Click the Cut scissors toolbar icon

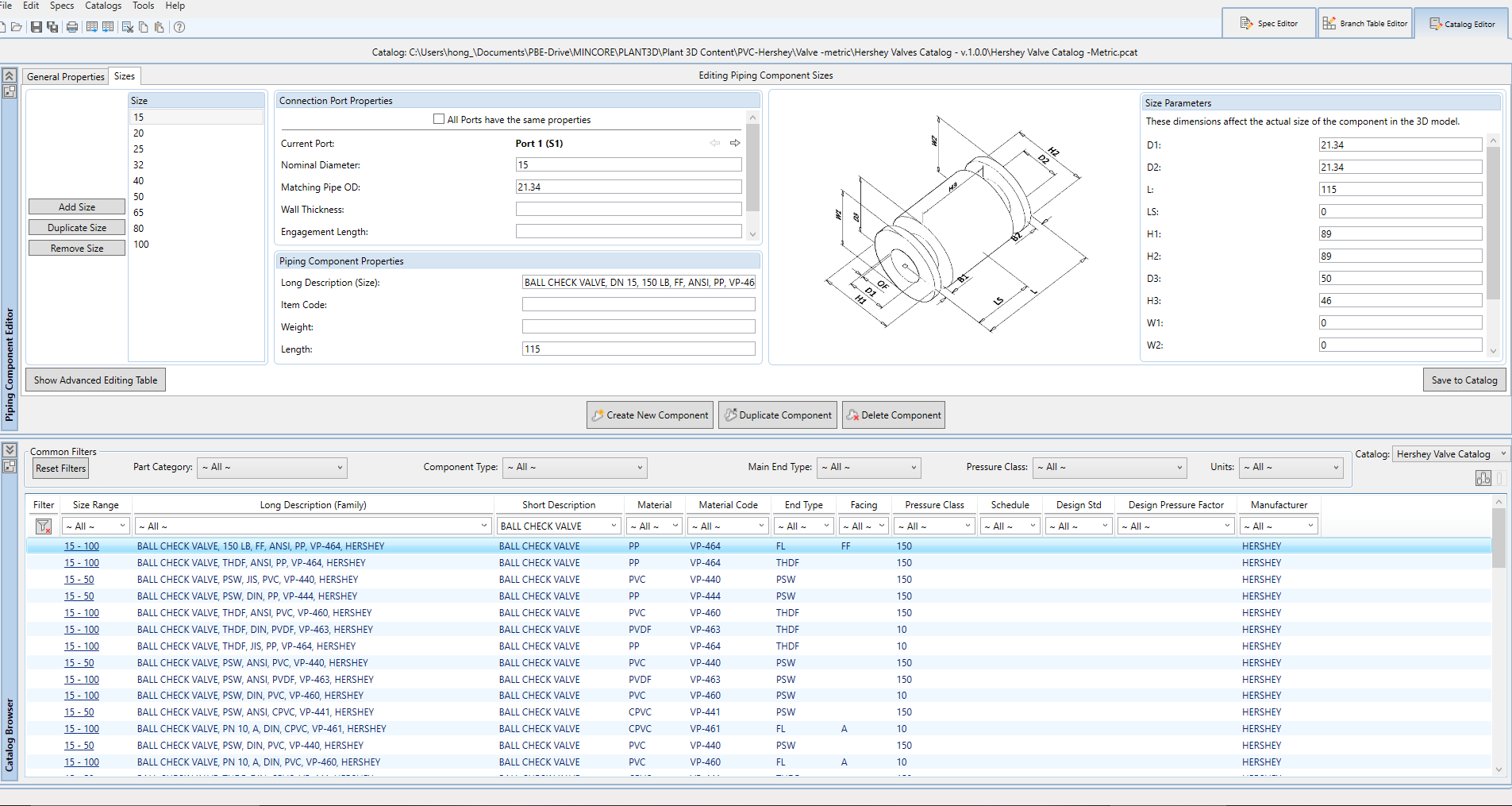[127, 27]
